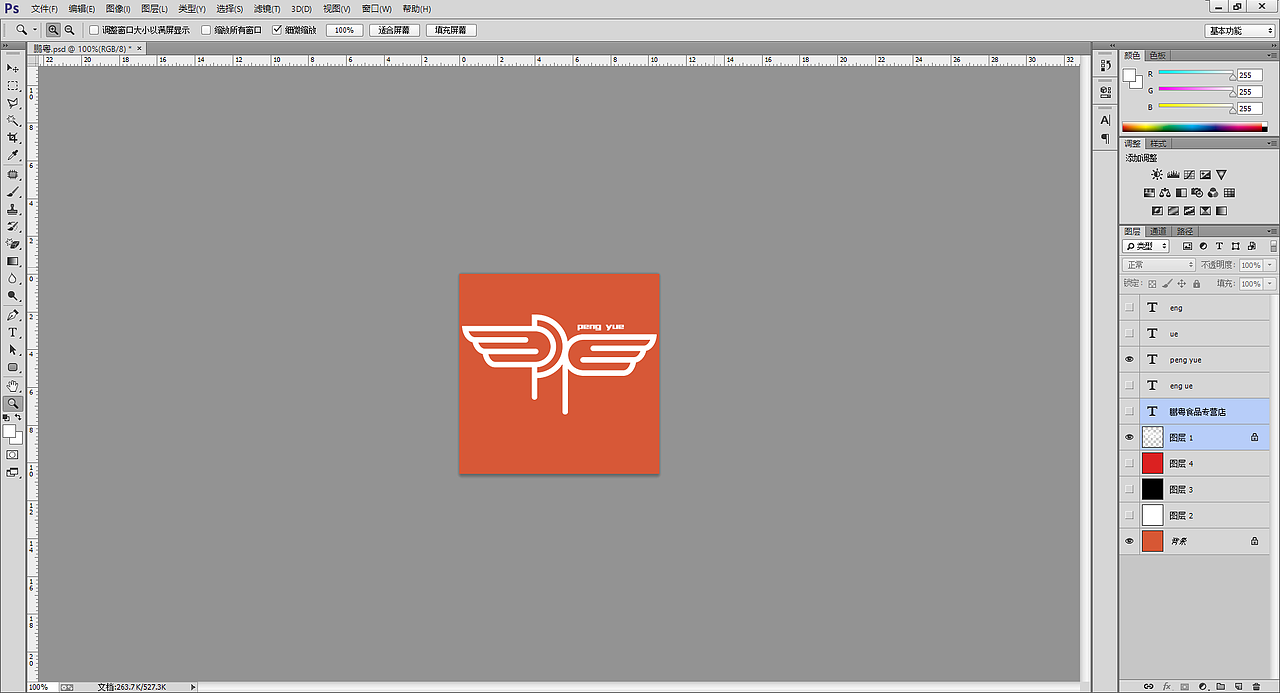The image size is (1280, 693).
Task: Add a Curves adjustment
Action: (1189, 175)
